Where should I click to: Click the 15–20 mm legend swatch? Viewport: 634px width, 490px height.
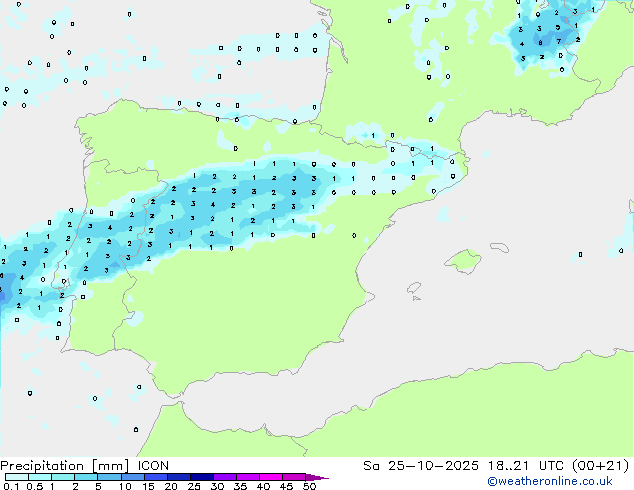point(155,477)
